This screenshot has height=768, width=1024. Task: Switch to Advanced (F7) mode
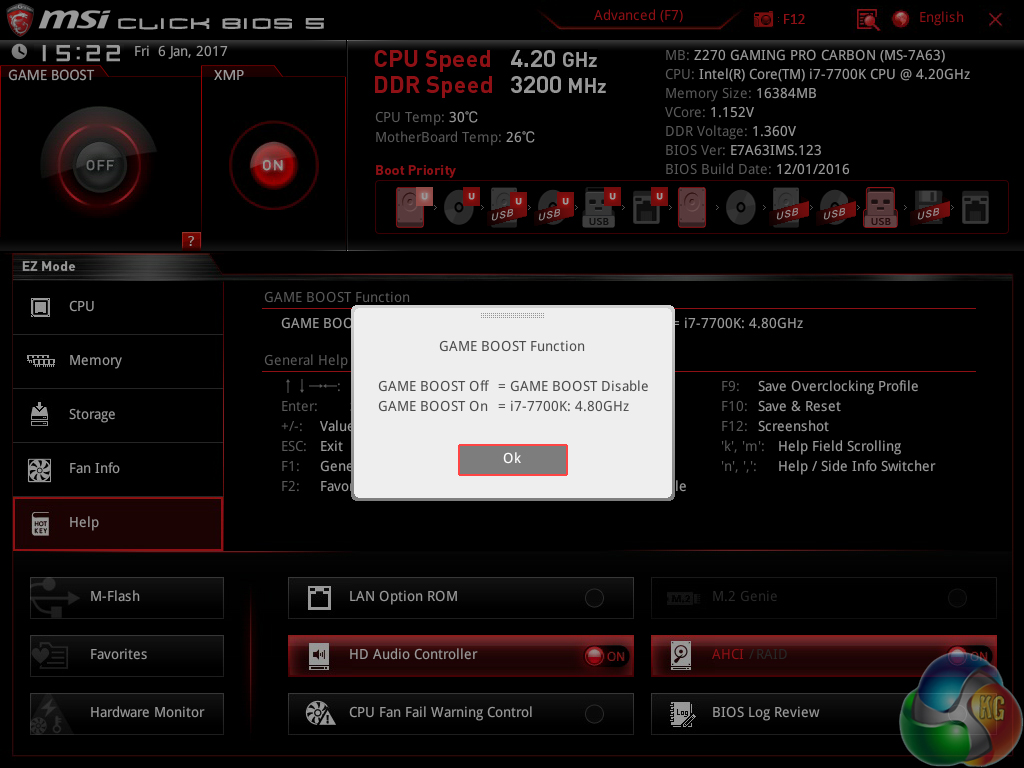click(638, 16)
